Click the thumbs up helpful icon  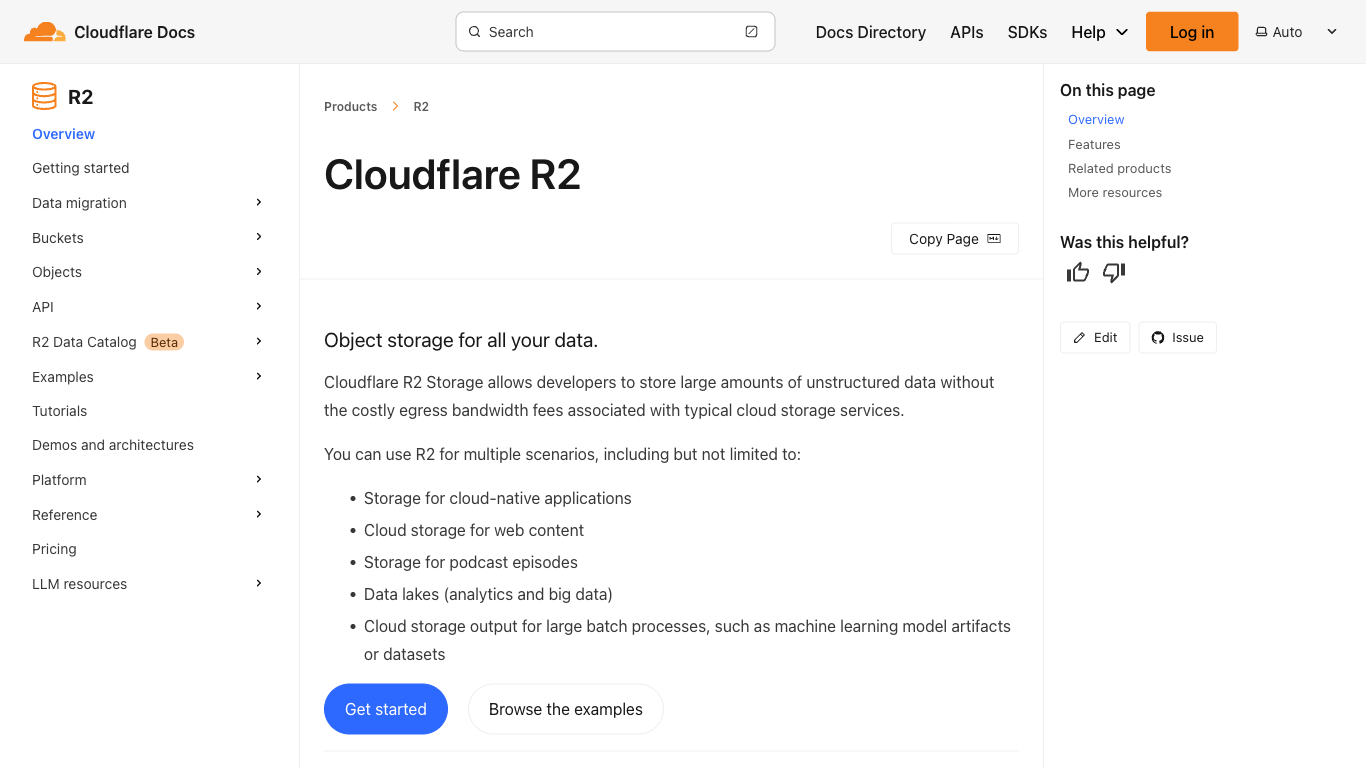pos(1078,272)
